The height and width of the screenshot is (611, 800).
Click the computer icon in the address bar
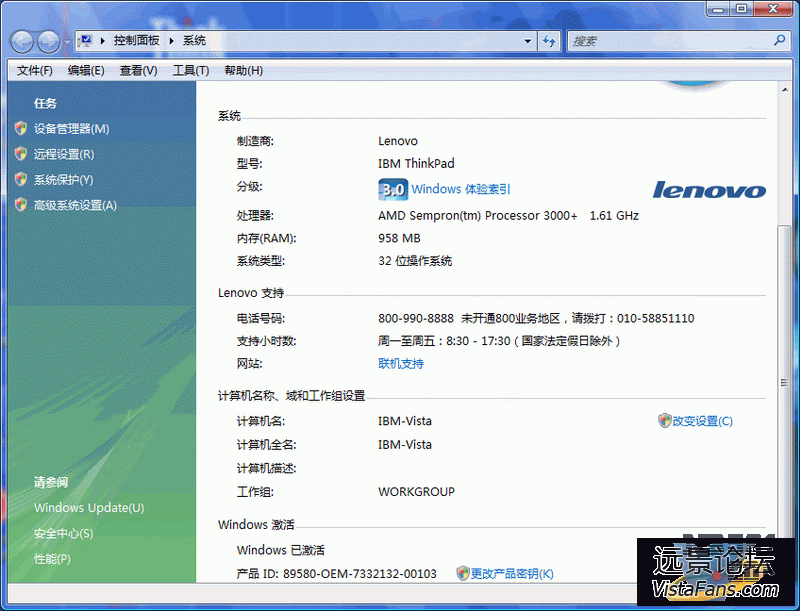86,41
